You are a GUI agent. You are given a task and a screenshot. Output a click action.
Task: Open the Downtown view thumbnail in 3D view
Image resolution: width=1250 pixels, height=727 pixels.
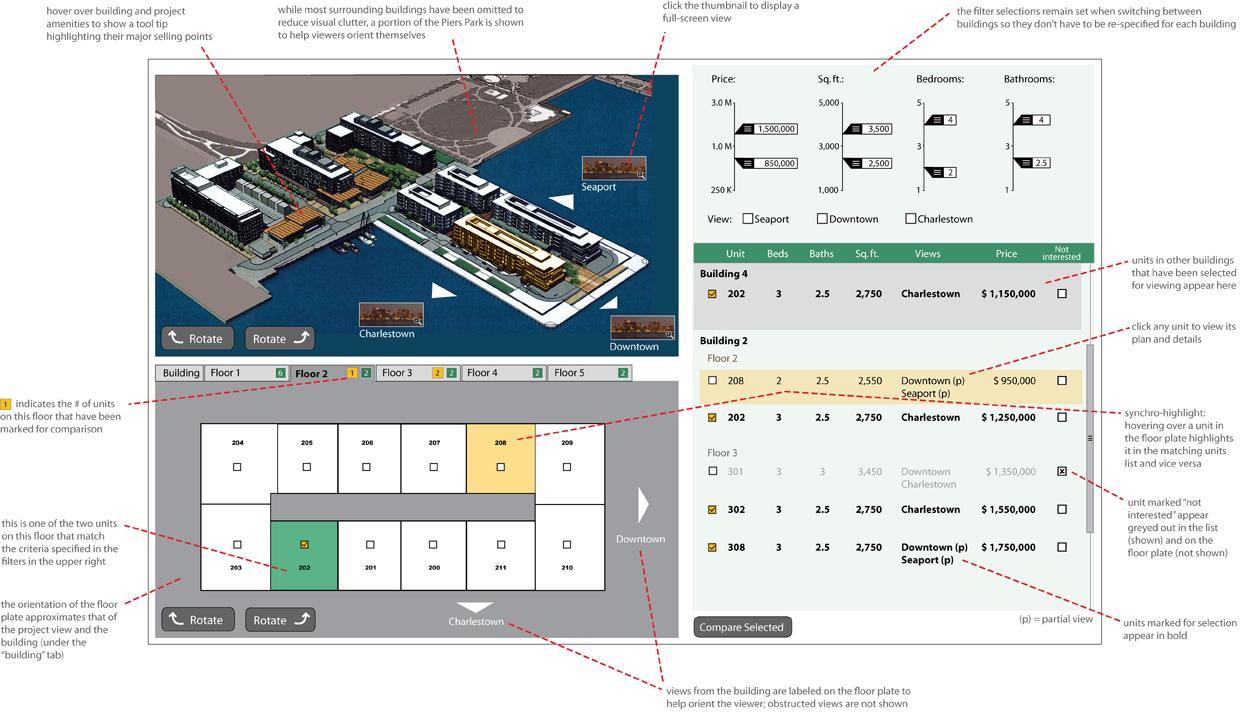point(642,328)
